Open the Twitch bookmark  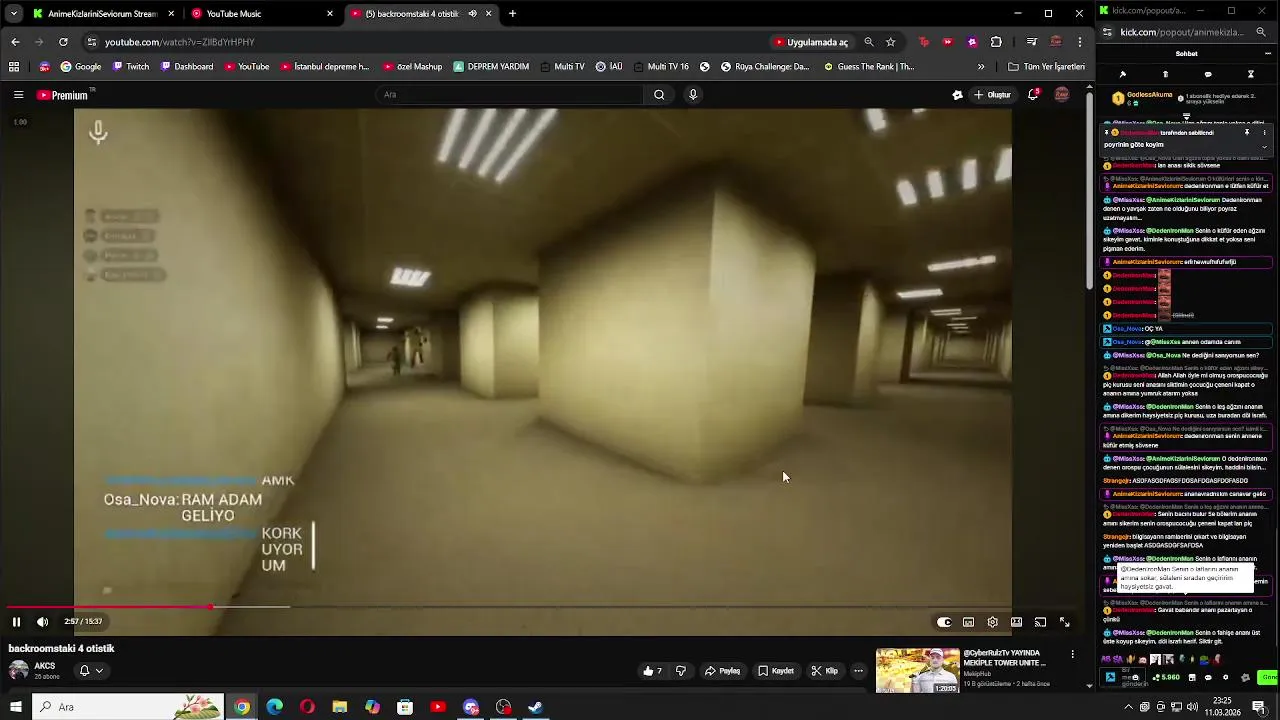pos(131,67)
